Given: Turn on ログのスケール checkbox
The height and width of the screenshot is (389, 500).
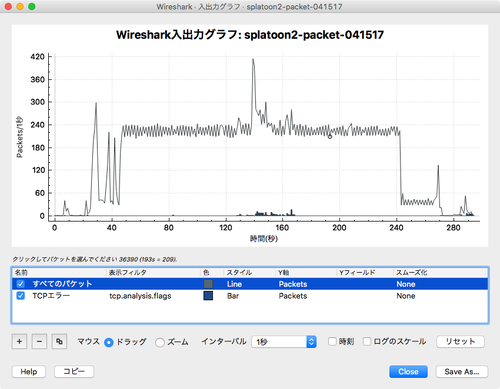Looking at the screenshot, I should [x=367, y=341].
